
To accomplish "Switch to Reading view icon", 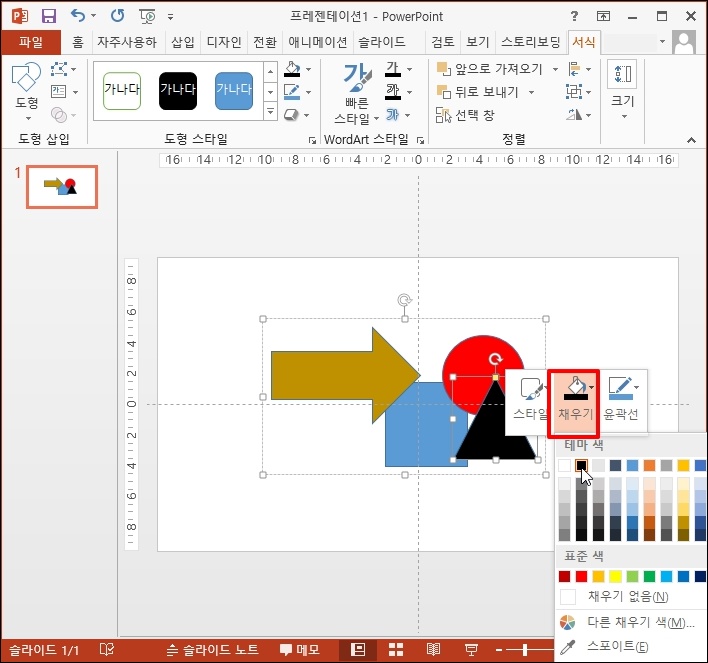I will 433,650.
